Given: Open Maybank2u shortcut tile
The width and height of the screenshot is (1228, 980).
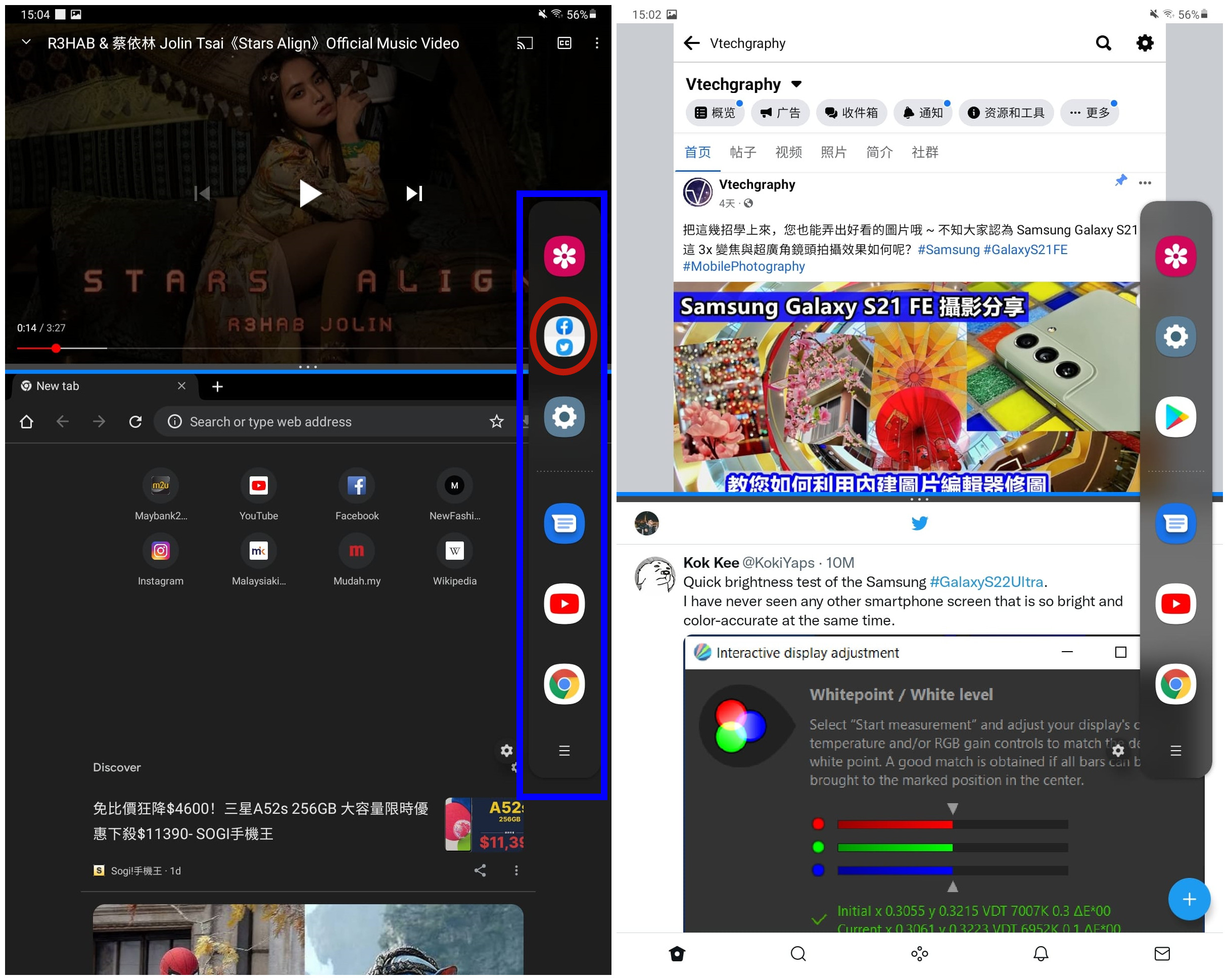Looking at the screenshot, I should click(x=161, y=494).
